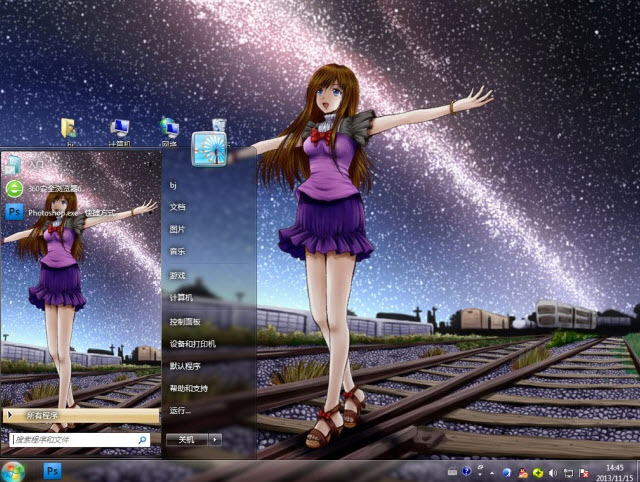The width and height of the screenshot is (640, 482).
Task: Show hidden tray icons arrow
Action: tap(492, 471)
